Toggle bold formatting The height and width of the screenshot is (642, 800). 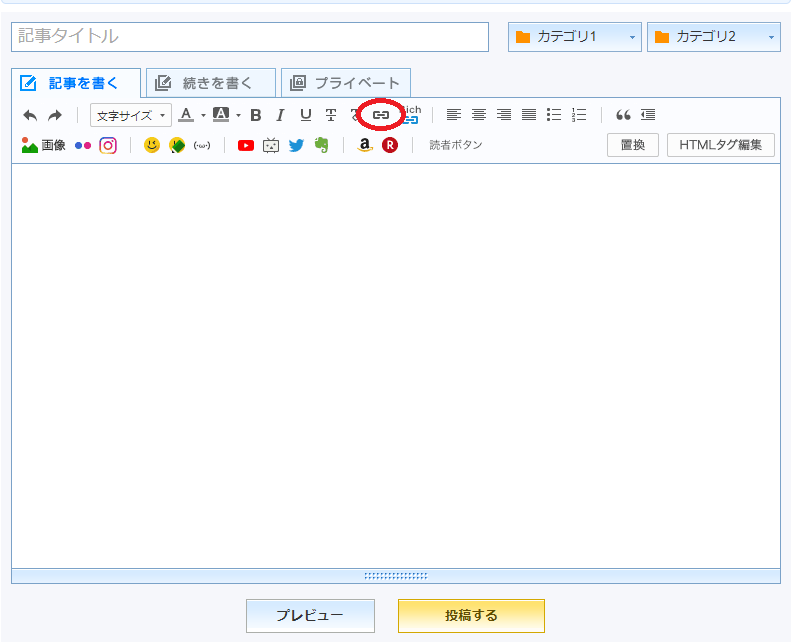(255, 115)
